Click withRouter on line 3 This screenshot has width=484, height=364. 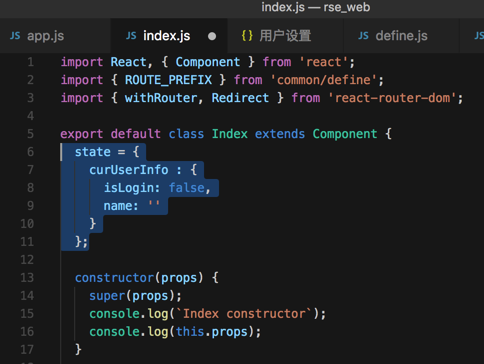pos(161,98)
